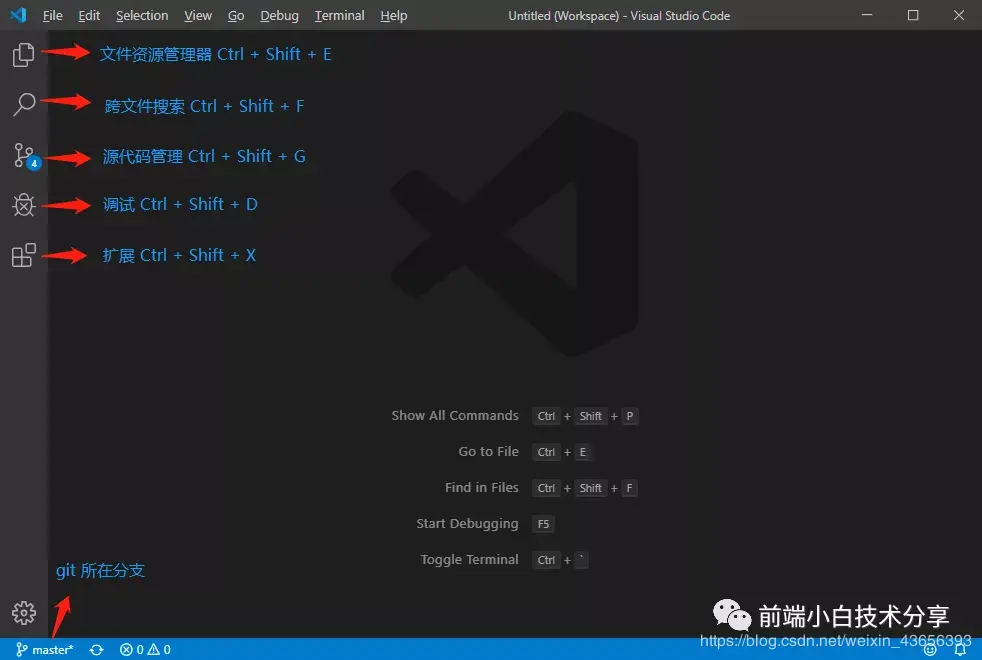Click the feedback smiley in status bar
The image size is (982, 660).
(931, 649)
